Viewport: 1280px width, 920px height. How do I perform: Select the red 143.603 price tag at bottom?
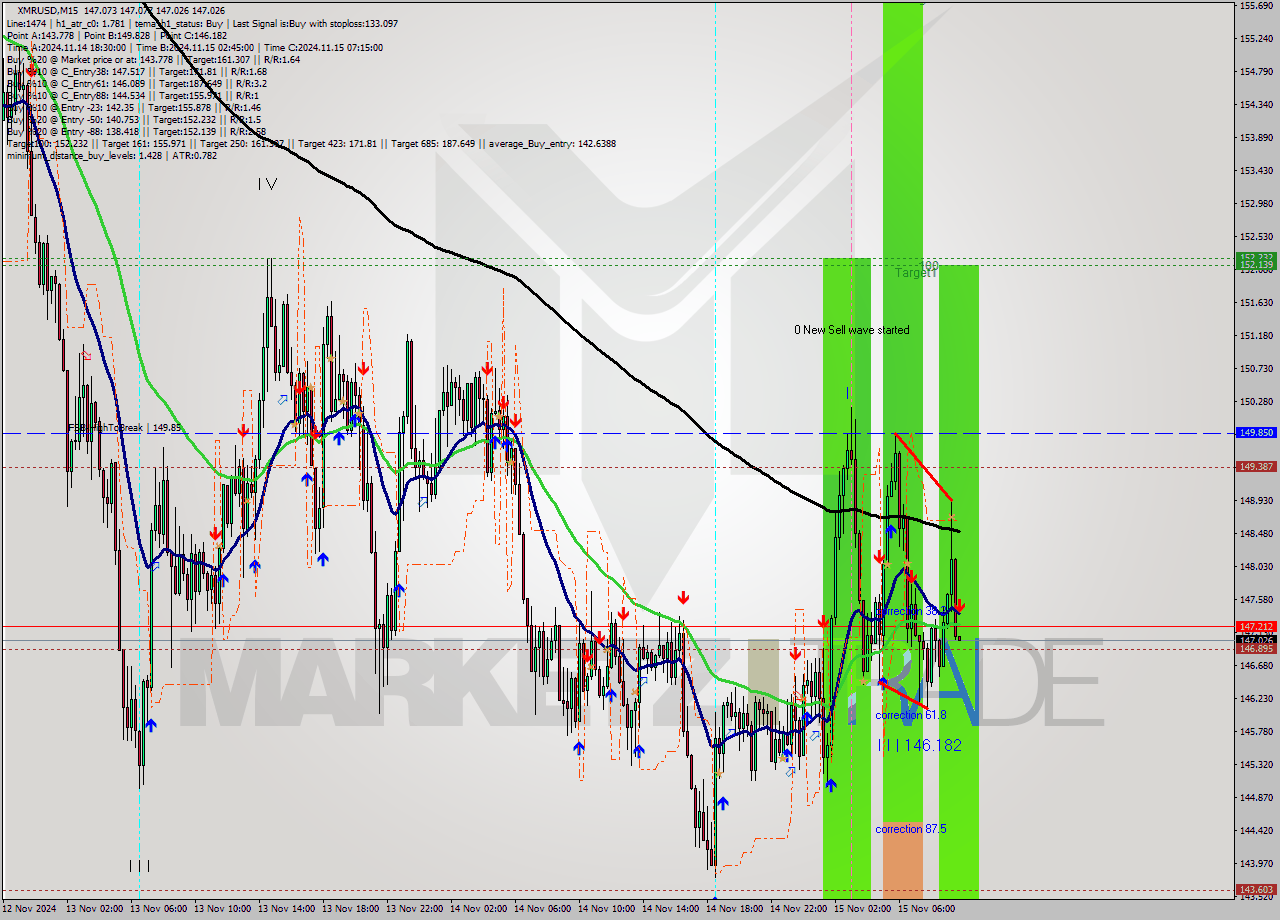pyautogui.click(x=1256, y=889)
